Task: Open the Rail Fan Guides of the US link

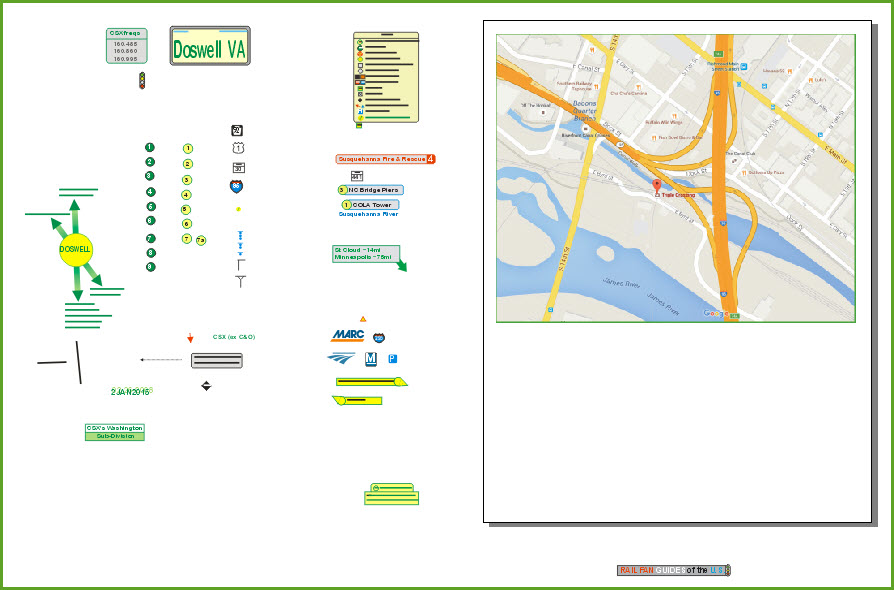Action: tap(675, 570)
